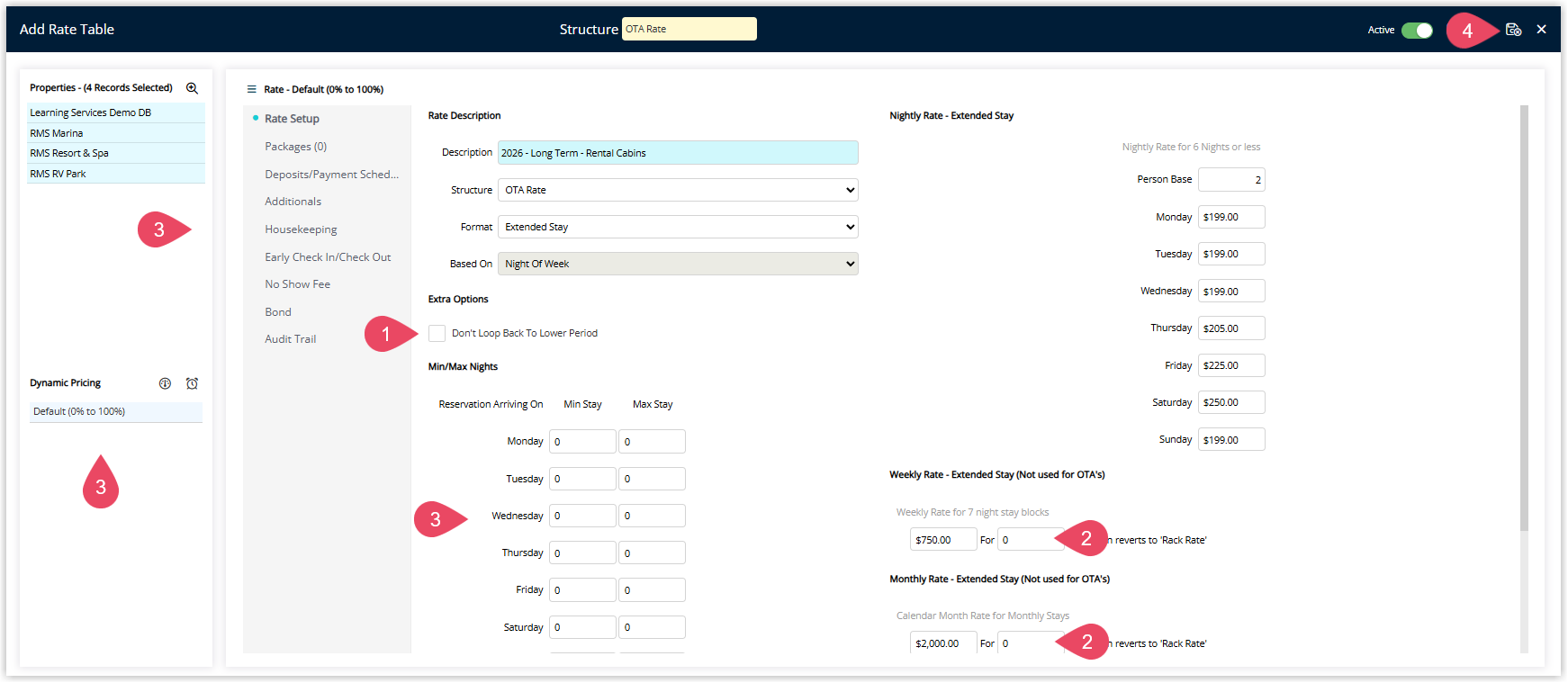Select the No Show Fee tab
Viewport: 1568px width, 683px height.
[x=297, y=284]
